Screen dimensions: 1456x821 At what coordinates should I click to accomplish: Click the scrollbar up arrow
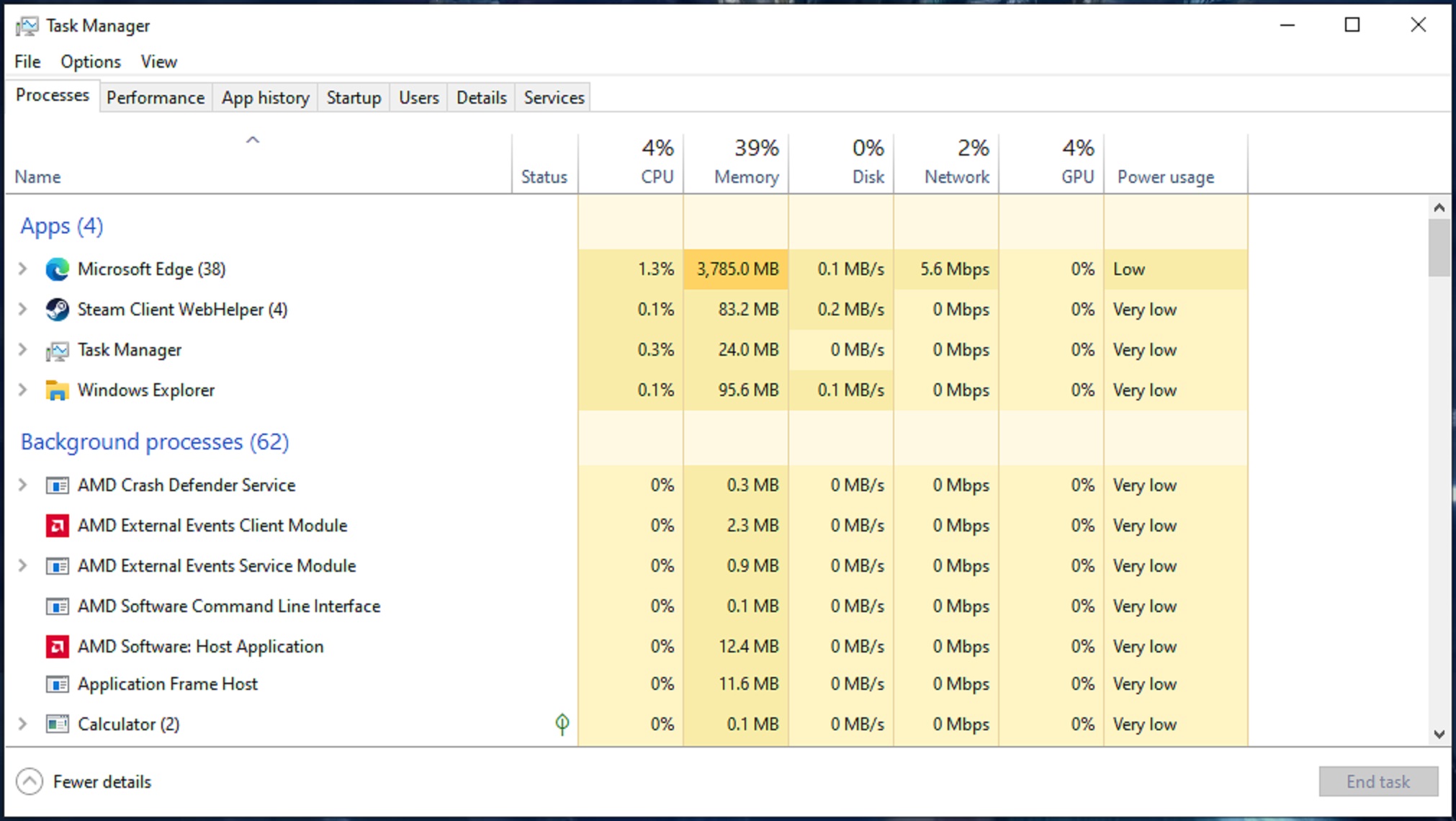pyautogui.click(x=1439, y=207)
